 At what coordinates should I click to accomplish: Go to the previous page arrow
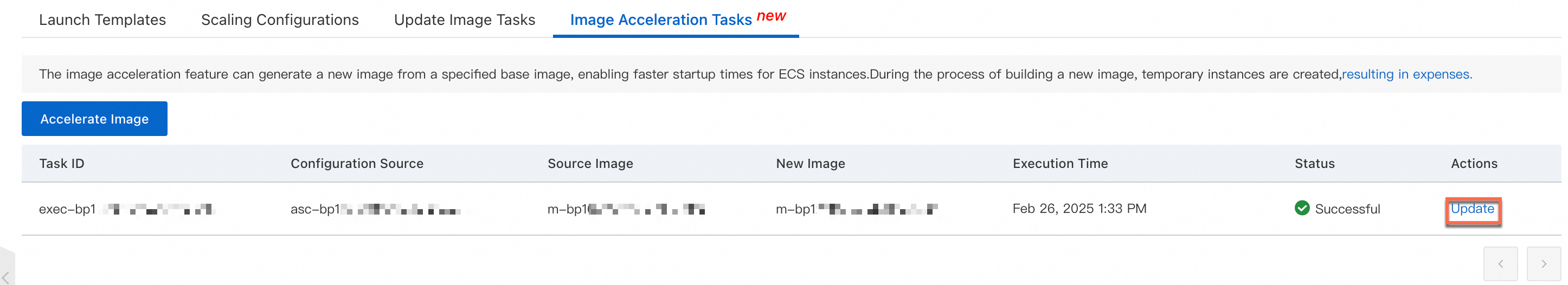(1500, 264)
